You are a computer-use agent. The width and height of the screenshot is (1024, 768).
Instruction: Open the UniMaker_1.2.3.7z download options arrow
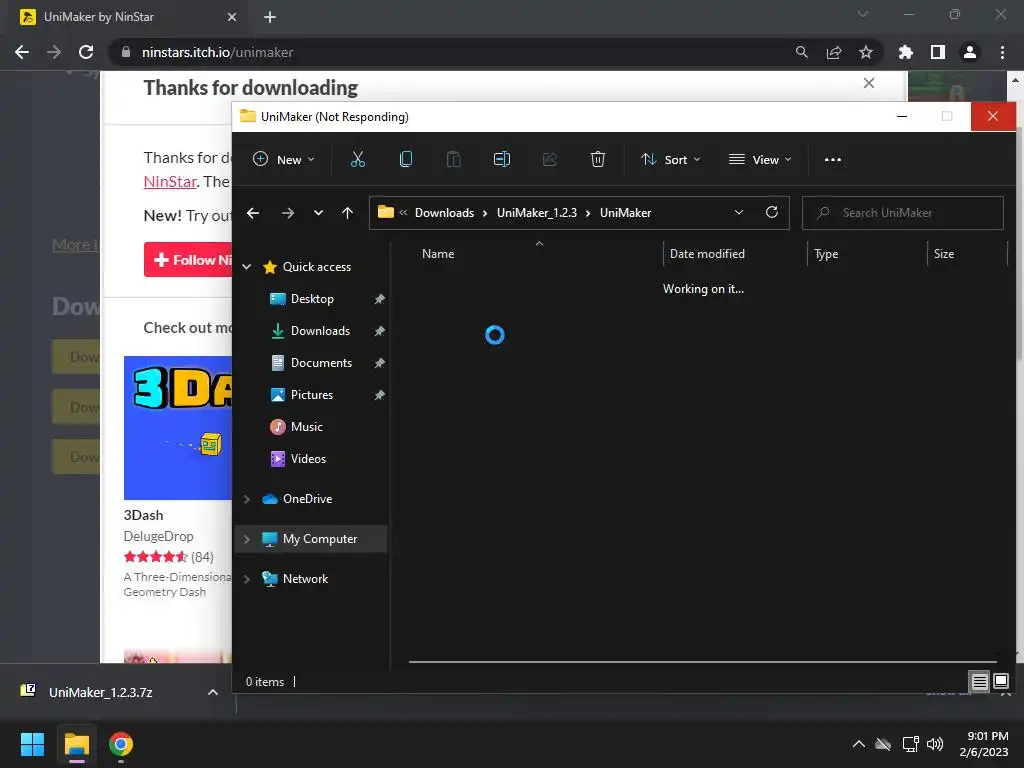[x=213, y=692]
